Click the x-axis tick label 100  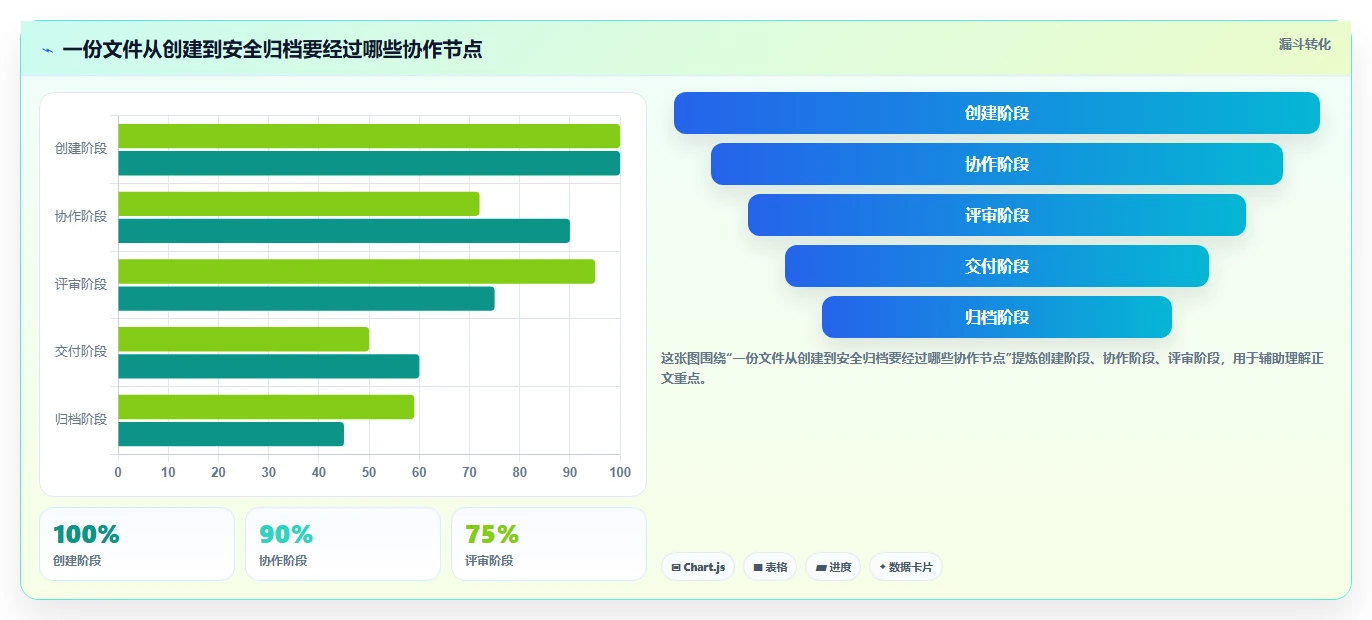pyautogui.click(x=620, y=472)
